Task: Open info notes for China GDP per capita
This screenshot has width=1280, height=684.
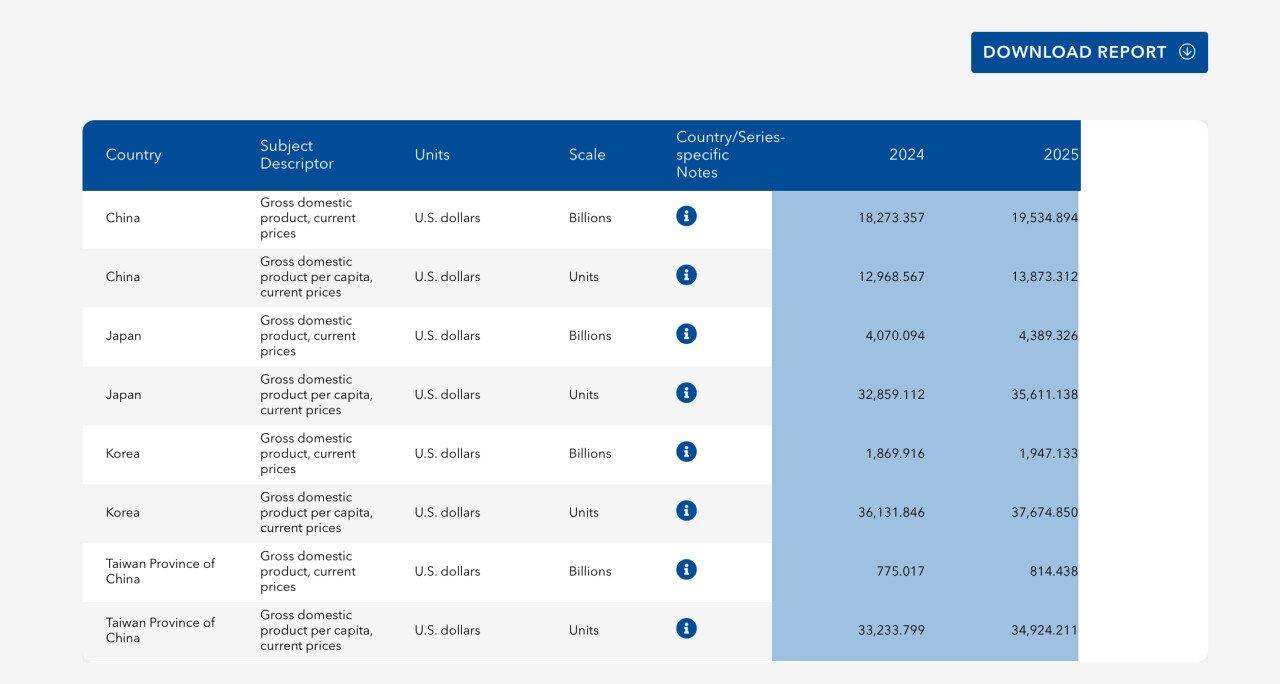Action: tap(686, 275)
